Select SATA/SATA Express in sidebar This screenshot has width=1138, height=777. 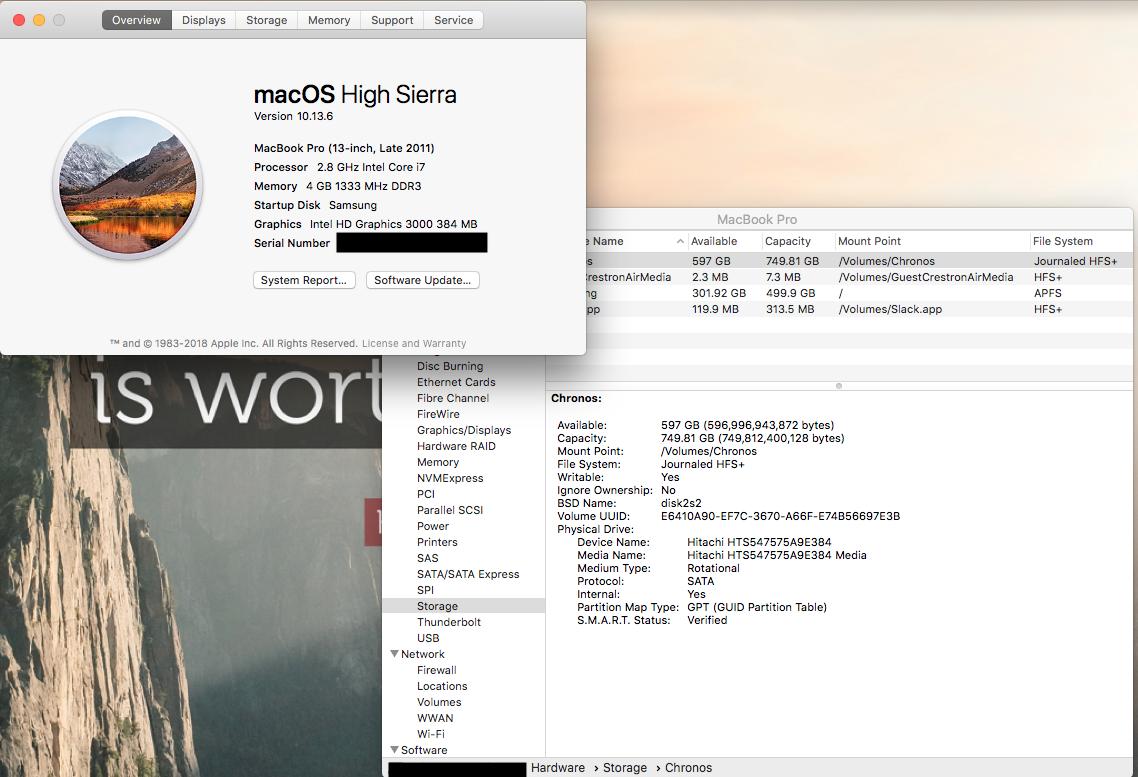[468, 573]
